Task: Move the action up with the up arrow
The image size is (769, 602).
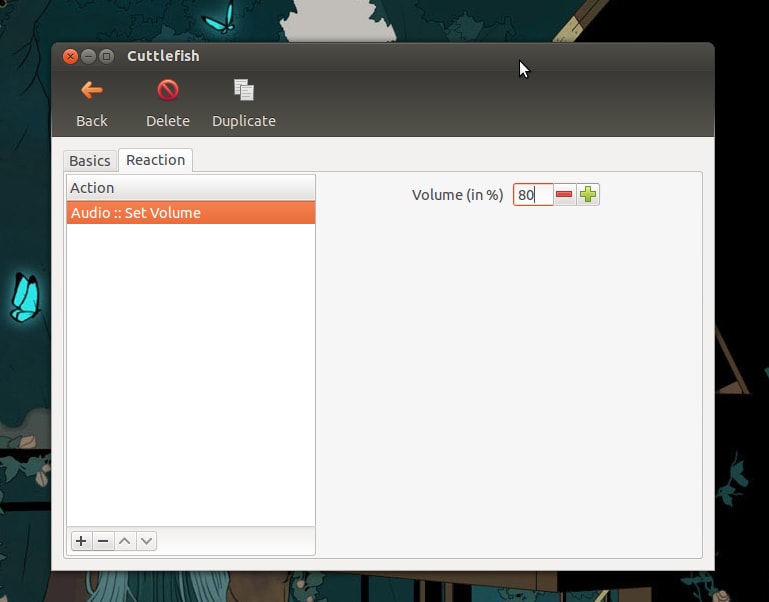Action: 125,541
